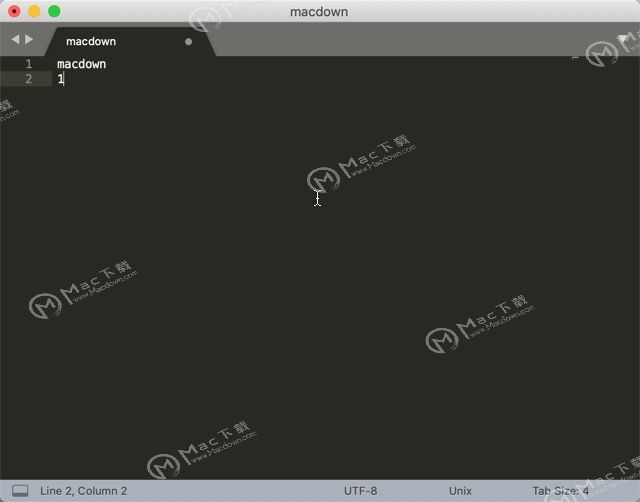Click the previous tab left arrow
The width and height of the screenshot is (640, 502).
[15, 40]
